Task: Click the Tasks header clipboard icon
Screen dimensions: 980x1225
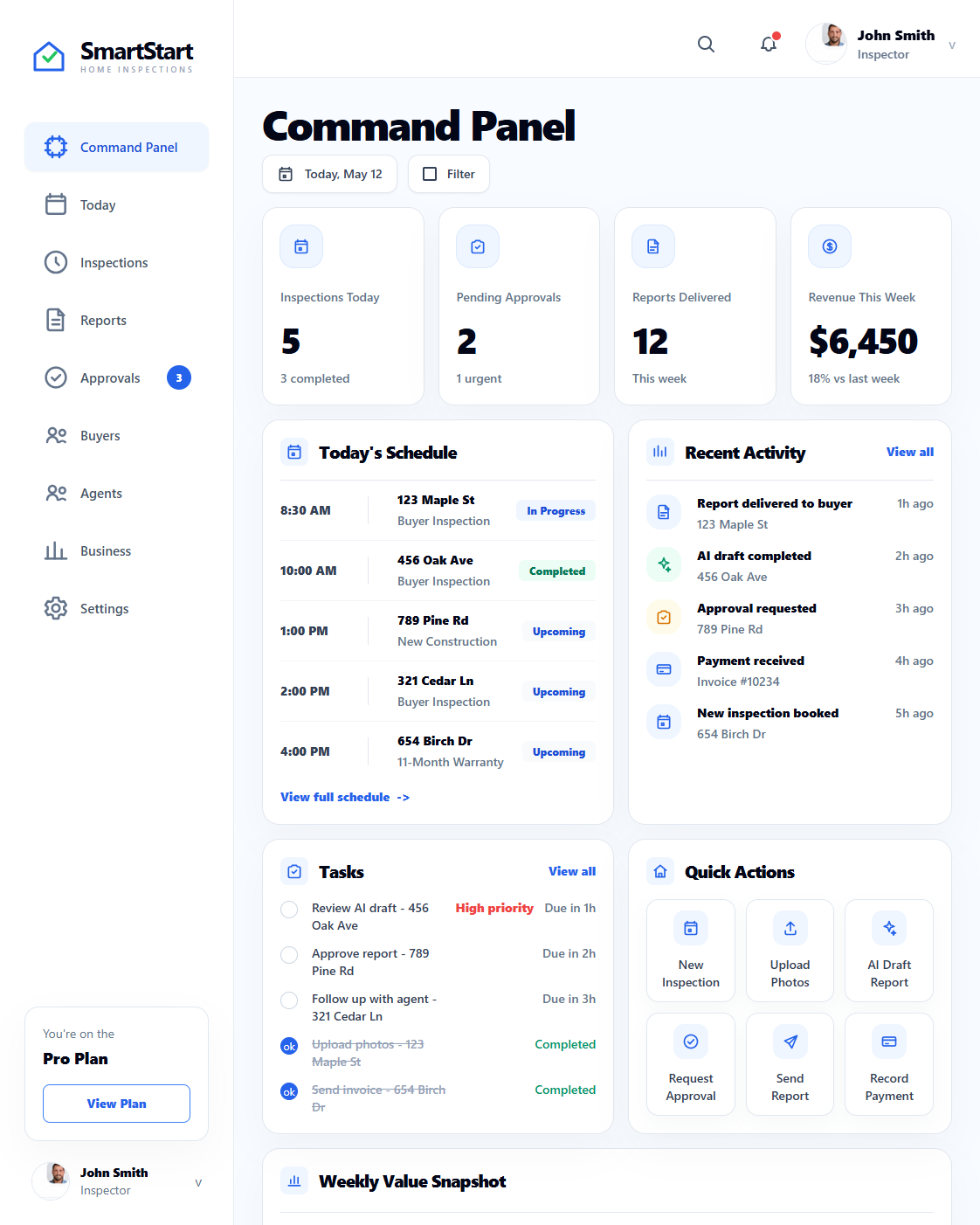Action: (x=294, y=872)
